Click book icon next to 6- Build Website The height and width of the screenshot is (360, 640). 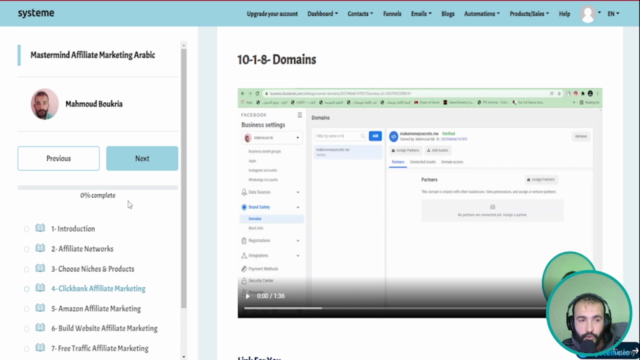point(40,328)
